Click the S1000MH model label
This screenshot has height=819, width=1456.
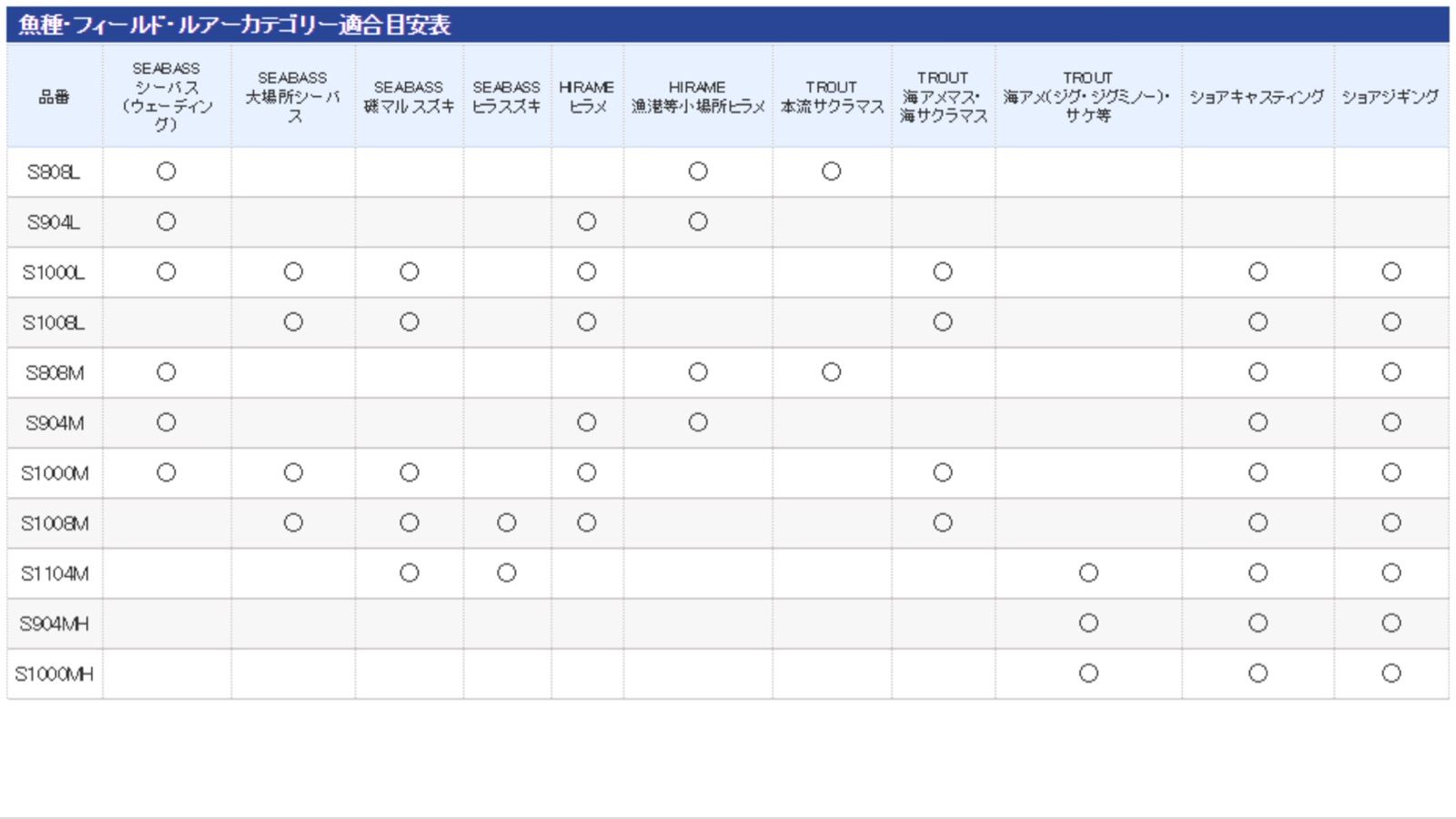point(54,674)
